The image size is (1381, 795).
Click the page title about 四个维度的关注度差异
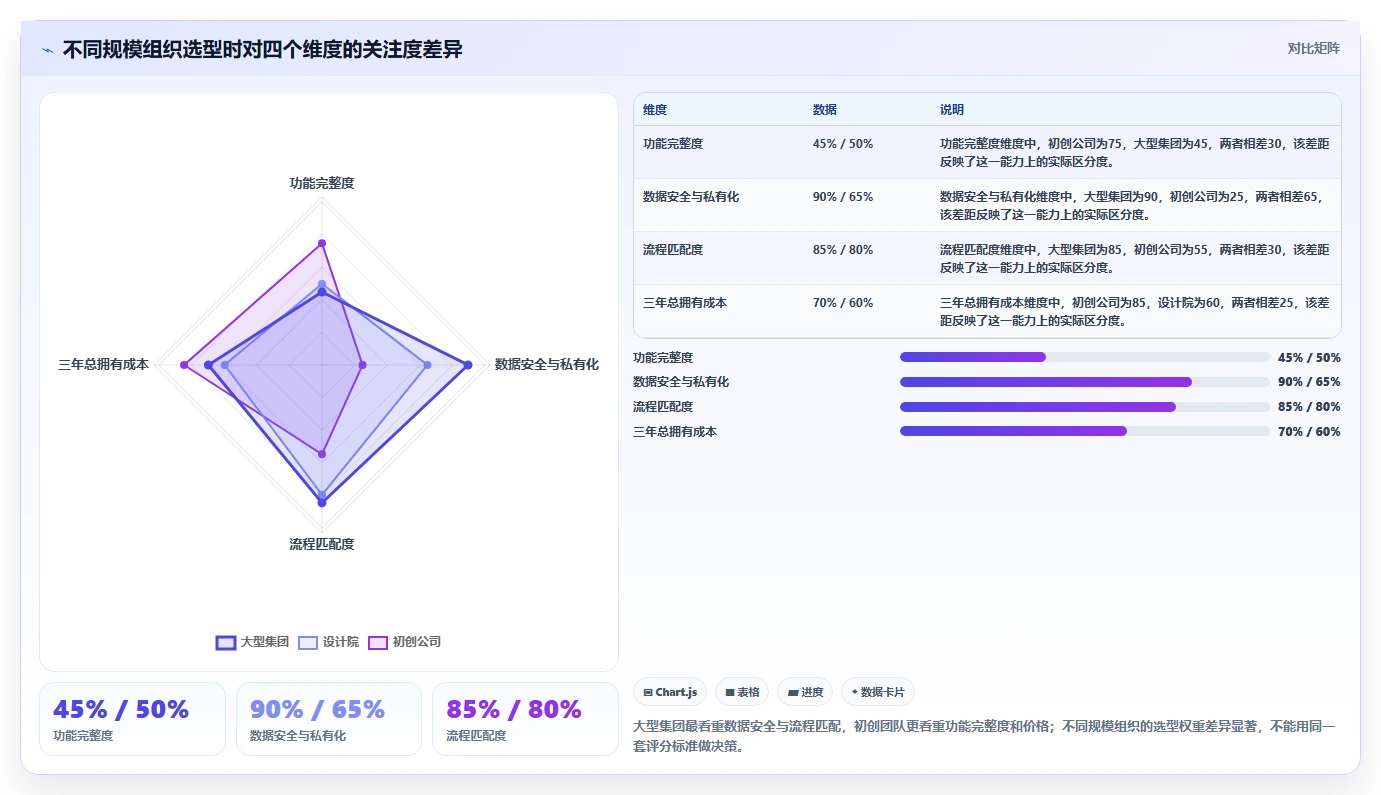click(x=262, y=50)
